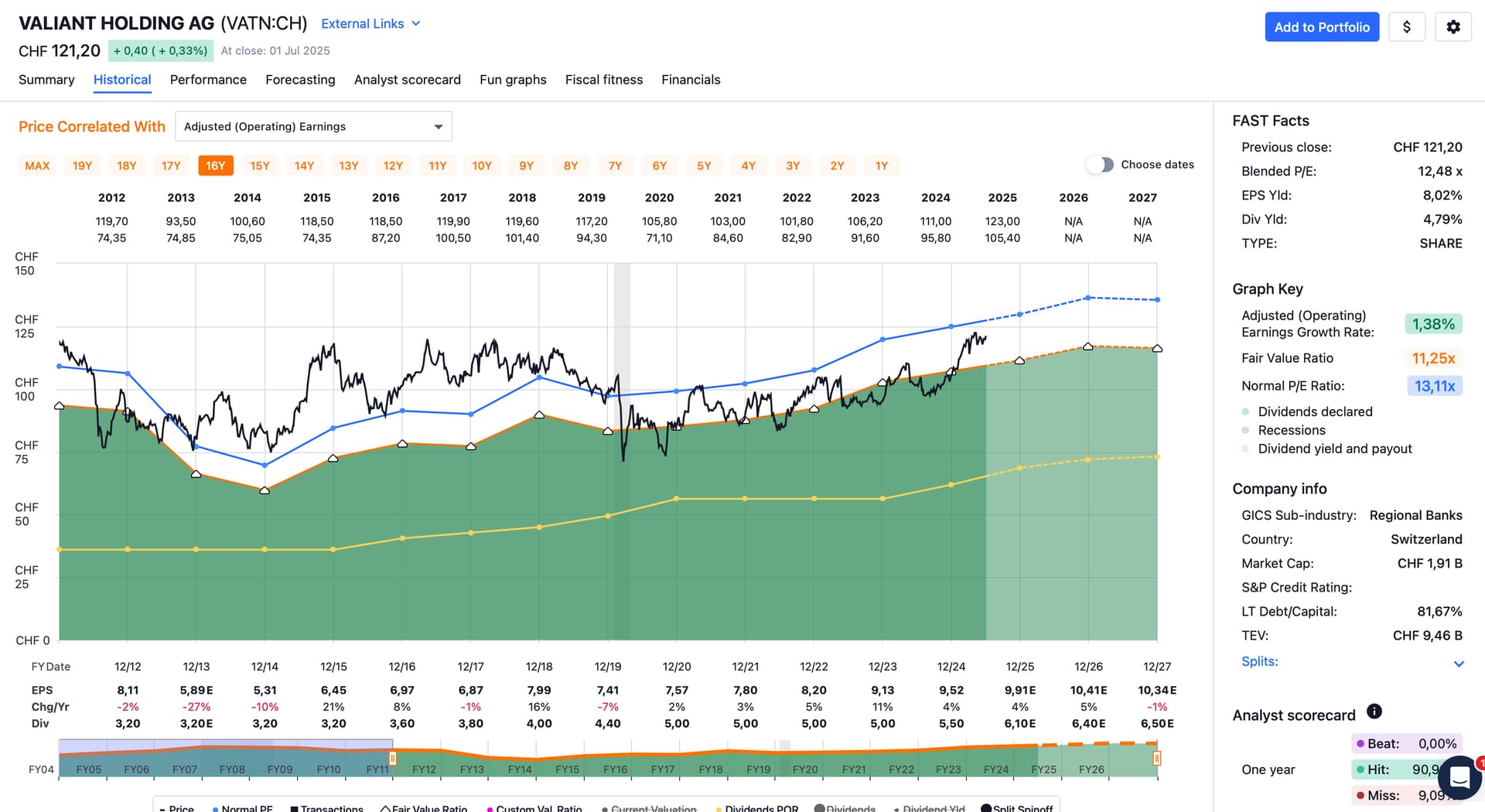This screenshot has height=812, width=1485.
Task: Open the Fiscal fitness tab
Action: pos(603,80)
